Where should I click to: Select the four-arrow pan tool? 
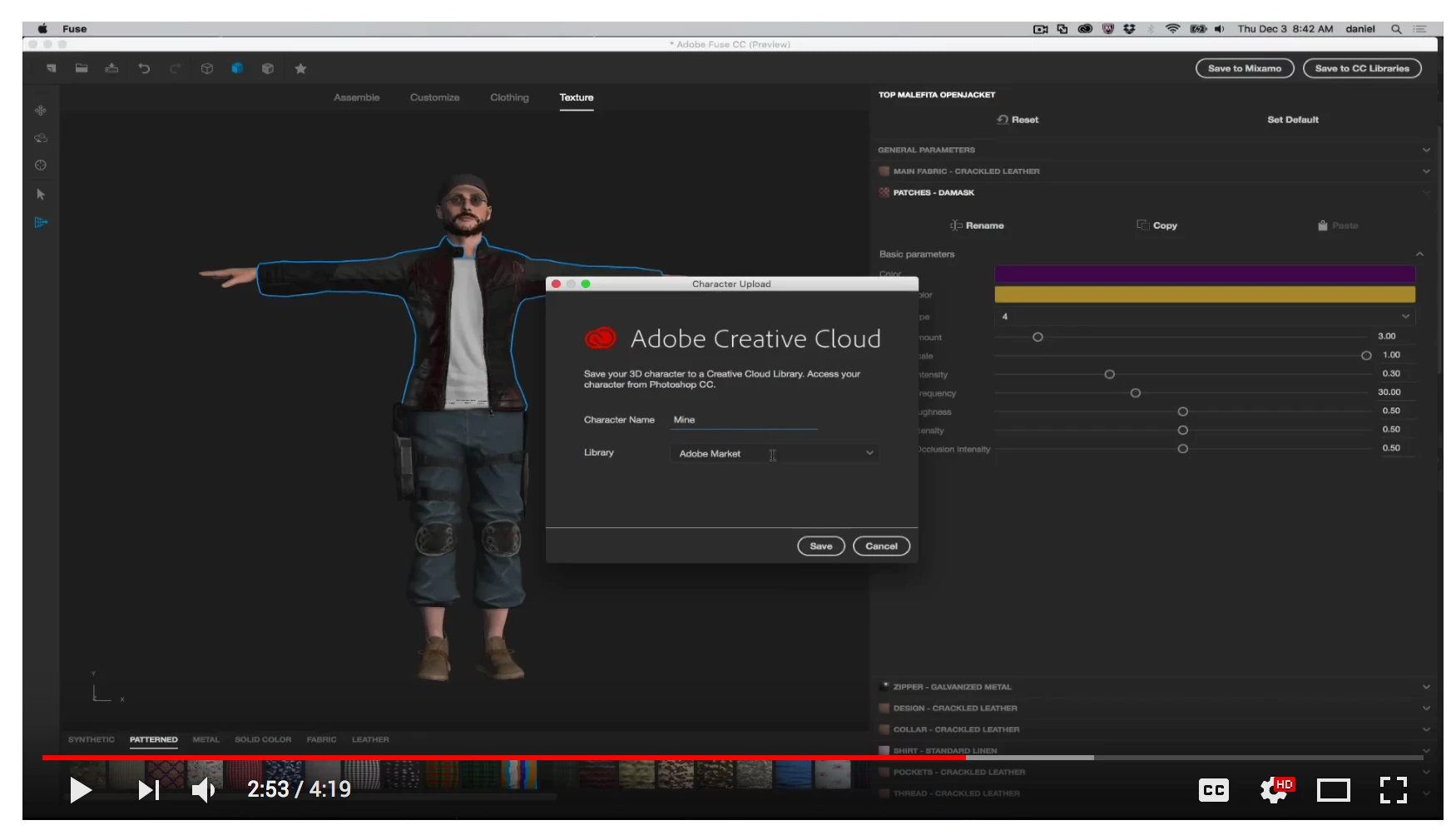click(41, 111)
